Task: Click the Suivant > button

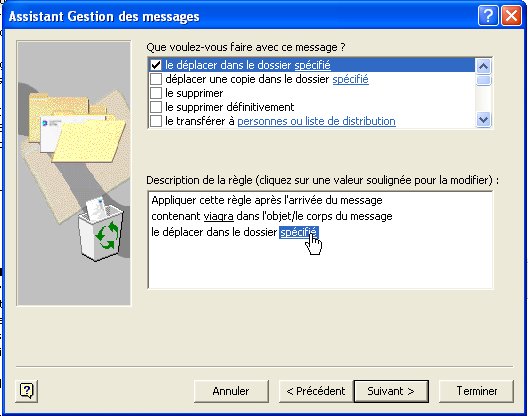Action: (391, 391)
